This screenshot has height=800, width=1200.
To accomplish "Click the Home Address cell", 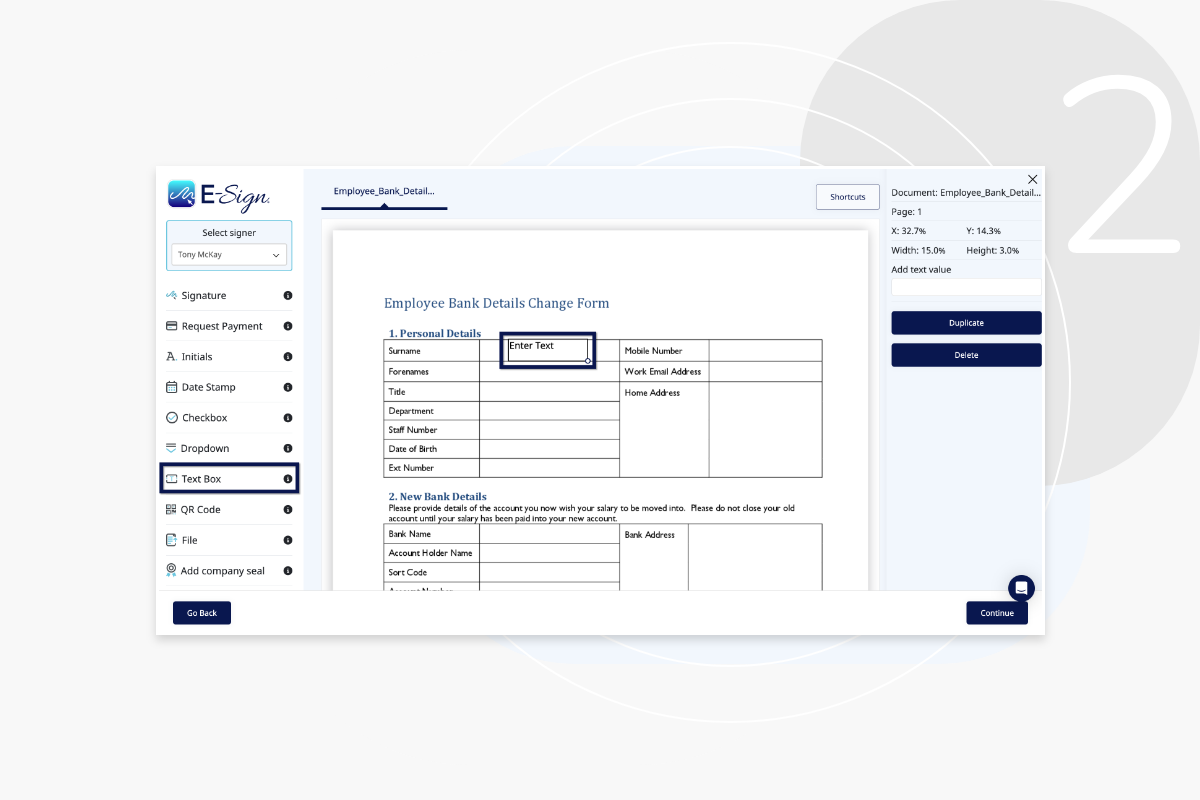I will [x=664, y=430].
